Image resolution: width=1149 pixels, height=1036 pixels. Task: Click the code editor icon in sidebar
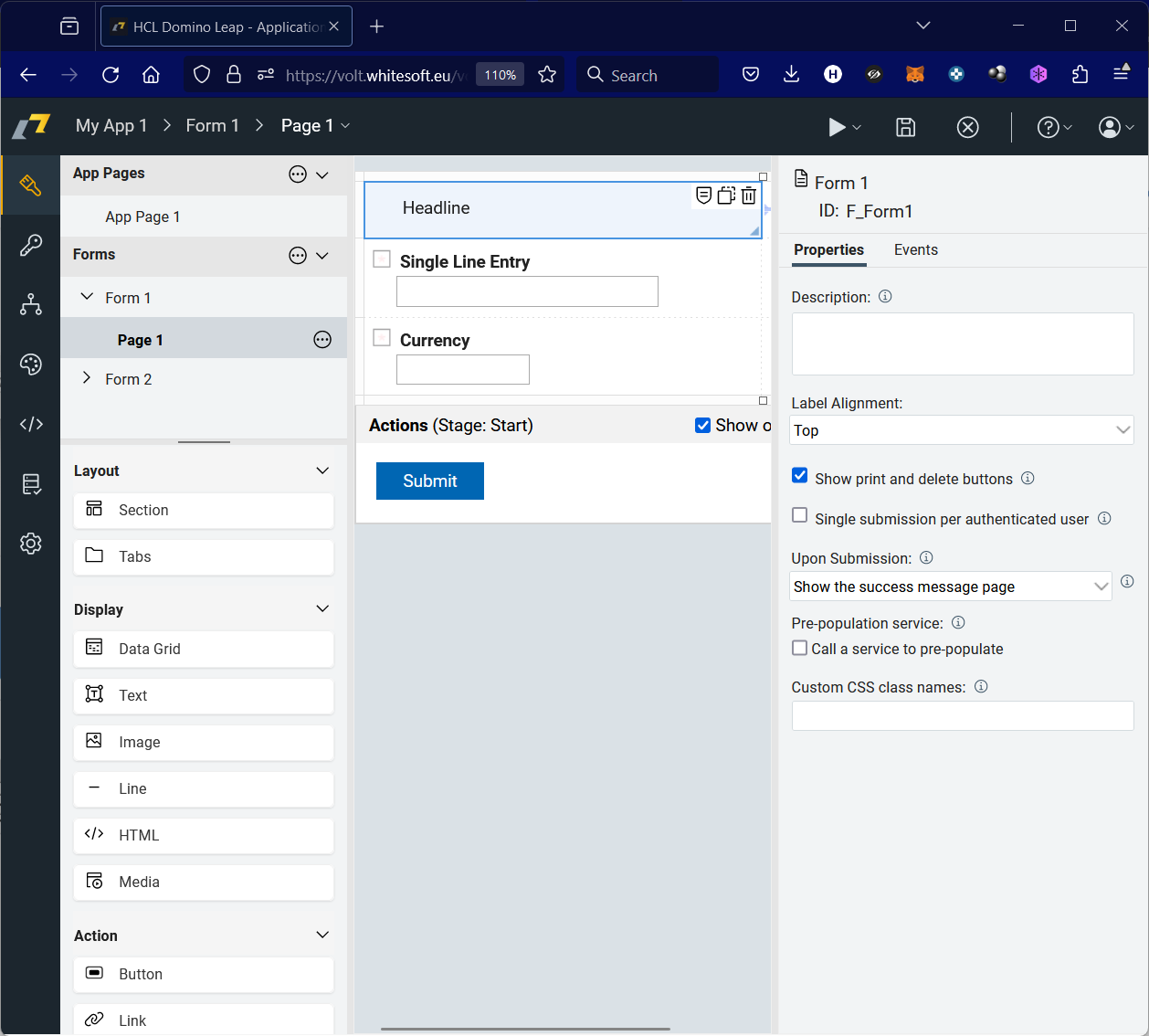point(30,423)
